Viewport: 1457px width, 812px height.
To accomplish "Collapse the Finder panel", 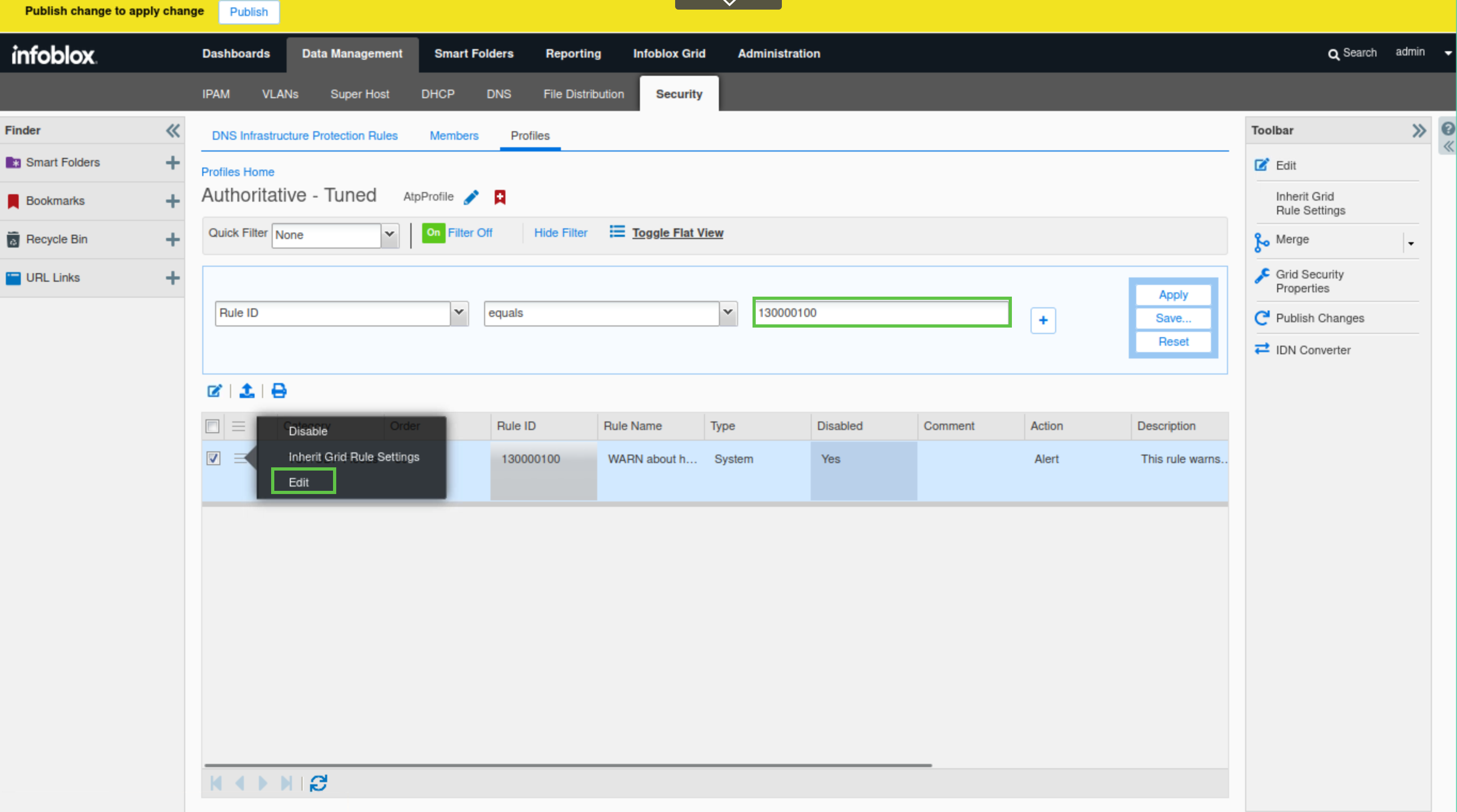I will pyautogui.click(x=172, y=131).
